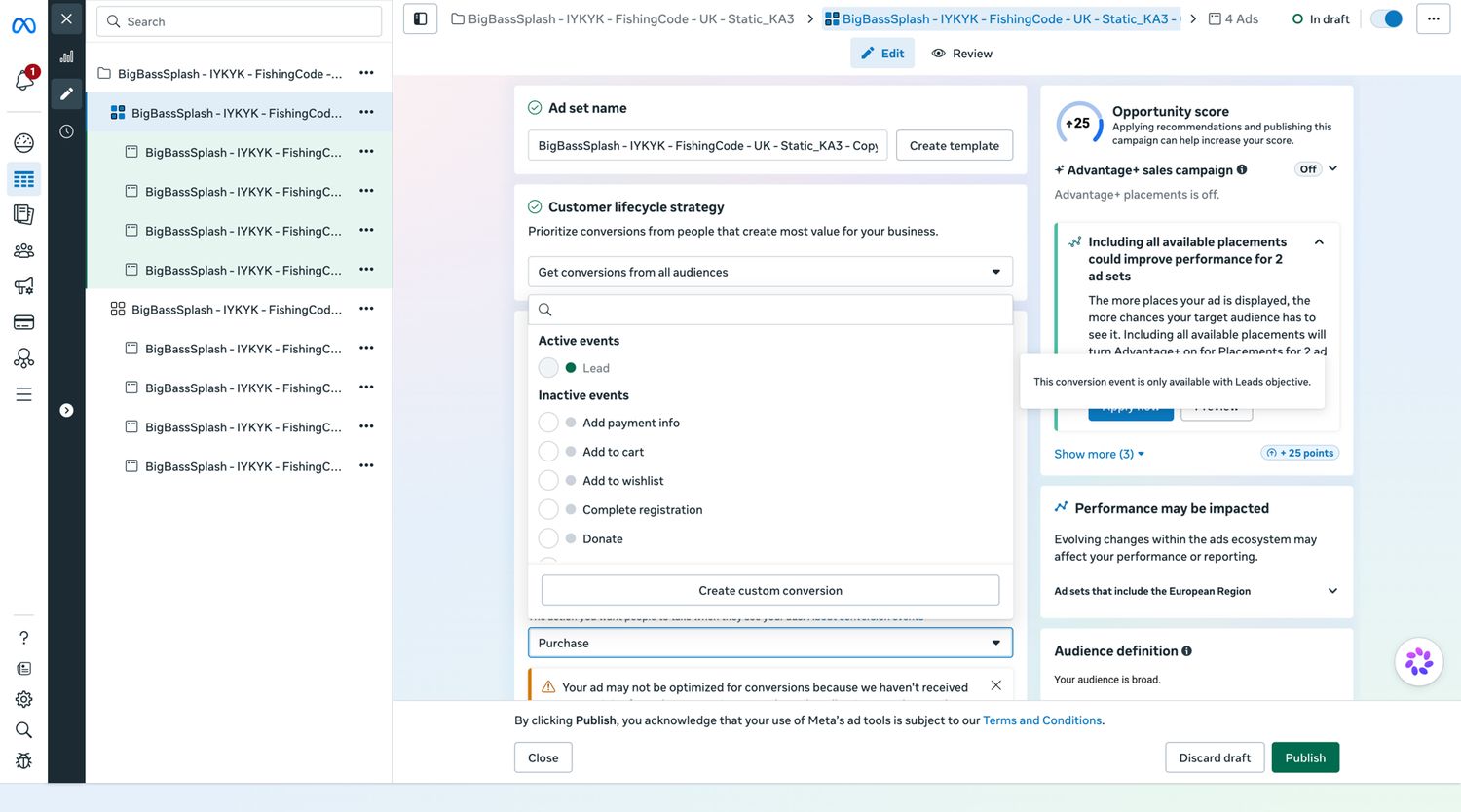This screenshot has height=812, width=1461.
Task: Open the help question mark icon
Action: click(x=23, y=638)
